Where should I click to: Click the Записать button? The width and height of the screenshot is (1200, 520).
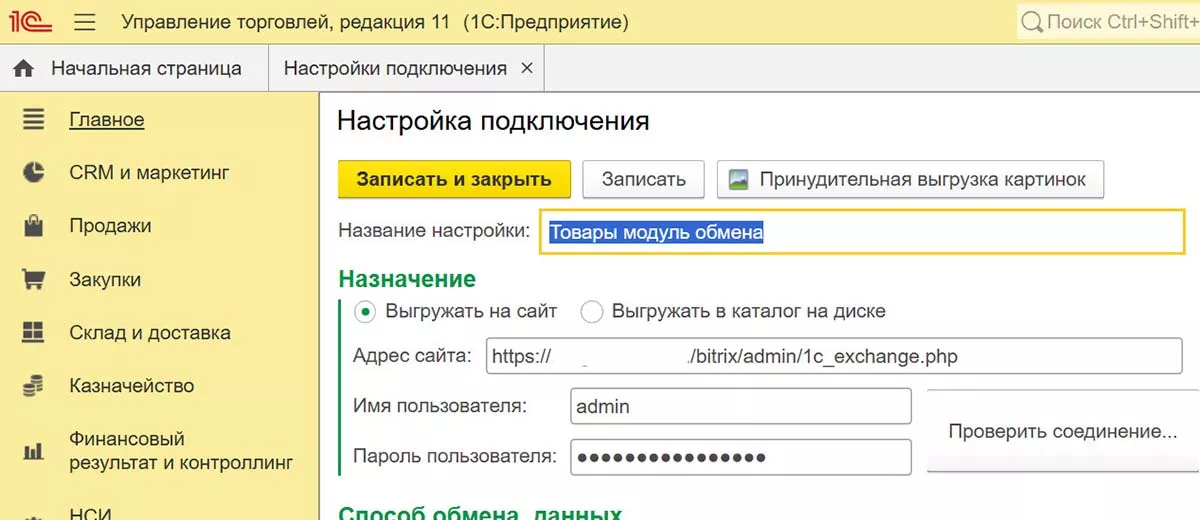click(644, 180)
